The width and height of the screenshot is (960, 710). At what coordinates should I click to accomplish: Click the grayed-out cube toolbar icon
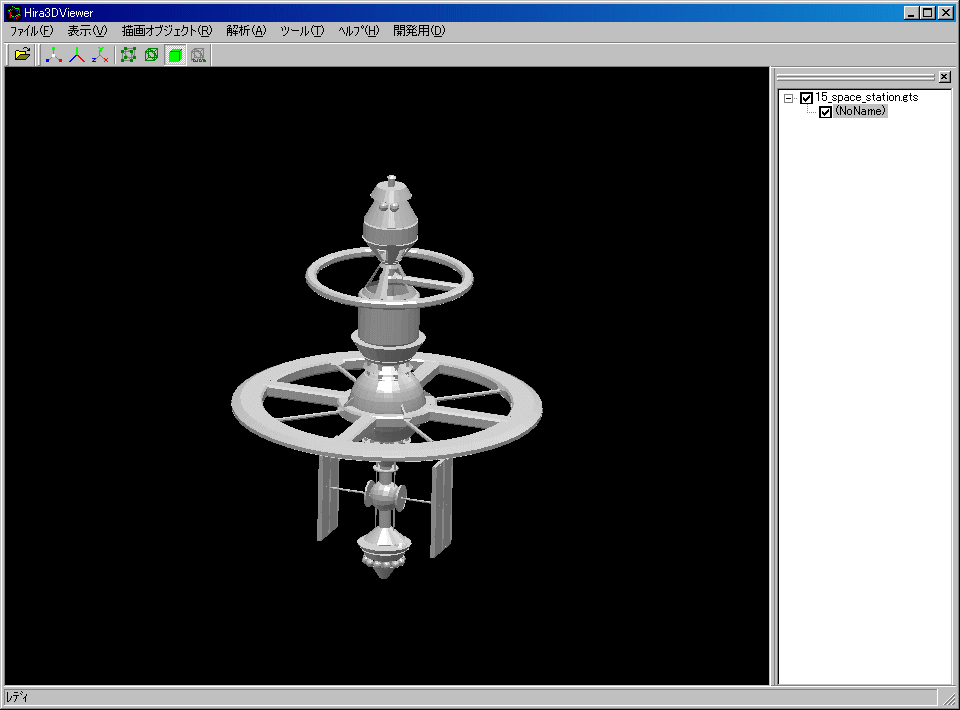pos(198,55)
